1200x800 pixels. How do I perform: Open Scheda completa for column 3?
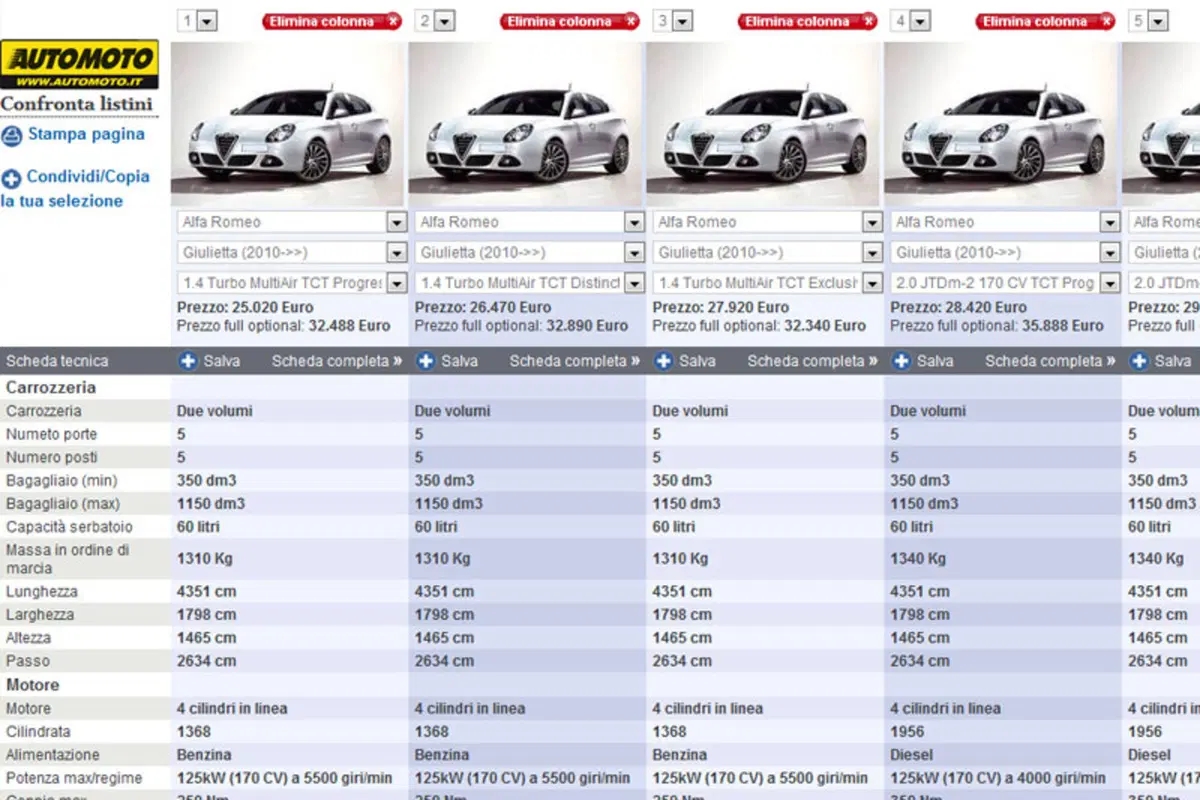tap(813, 361)
